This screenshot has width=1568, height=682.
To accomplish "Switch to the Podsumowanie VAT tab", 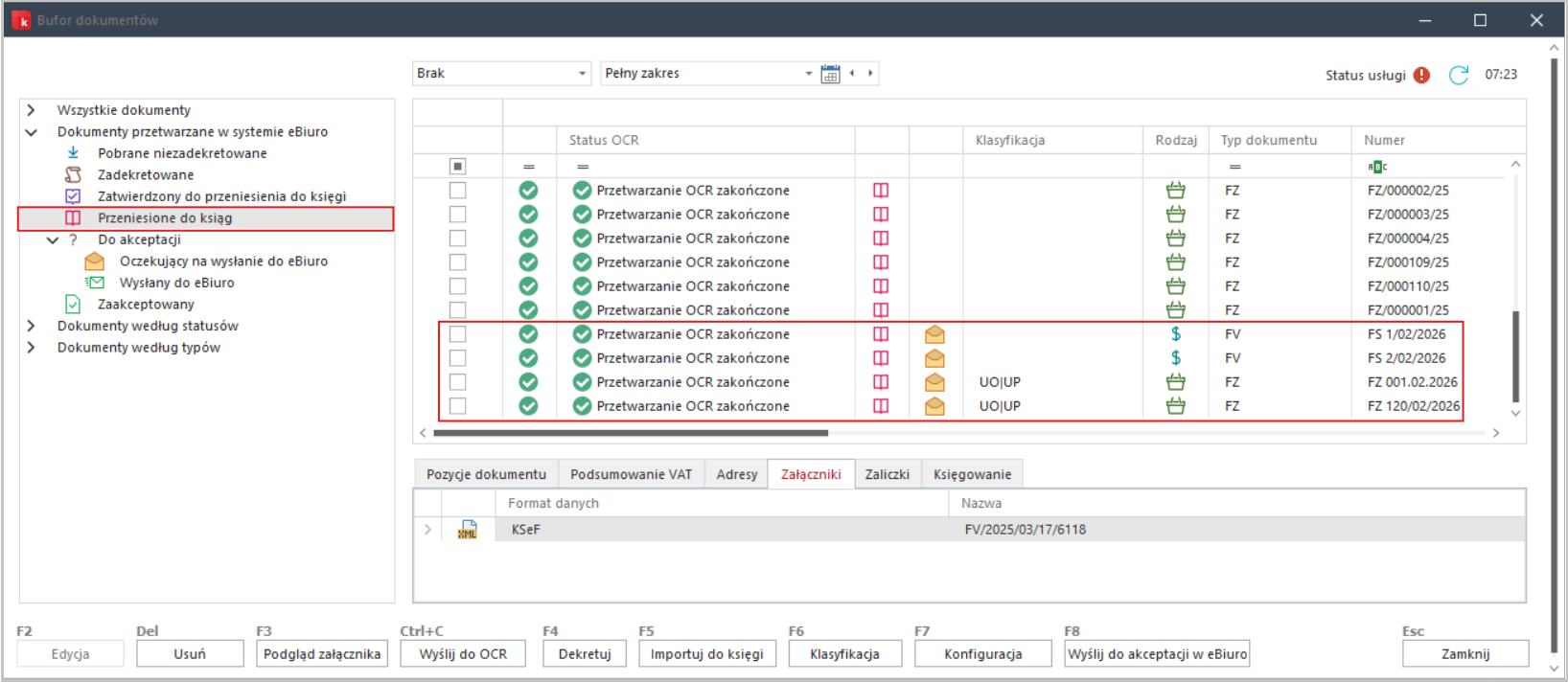I will click(x=631, y=474).
